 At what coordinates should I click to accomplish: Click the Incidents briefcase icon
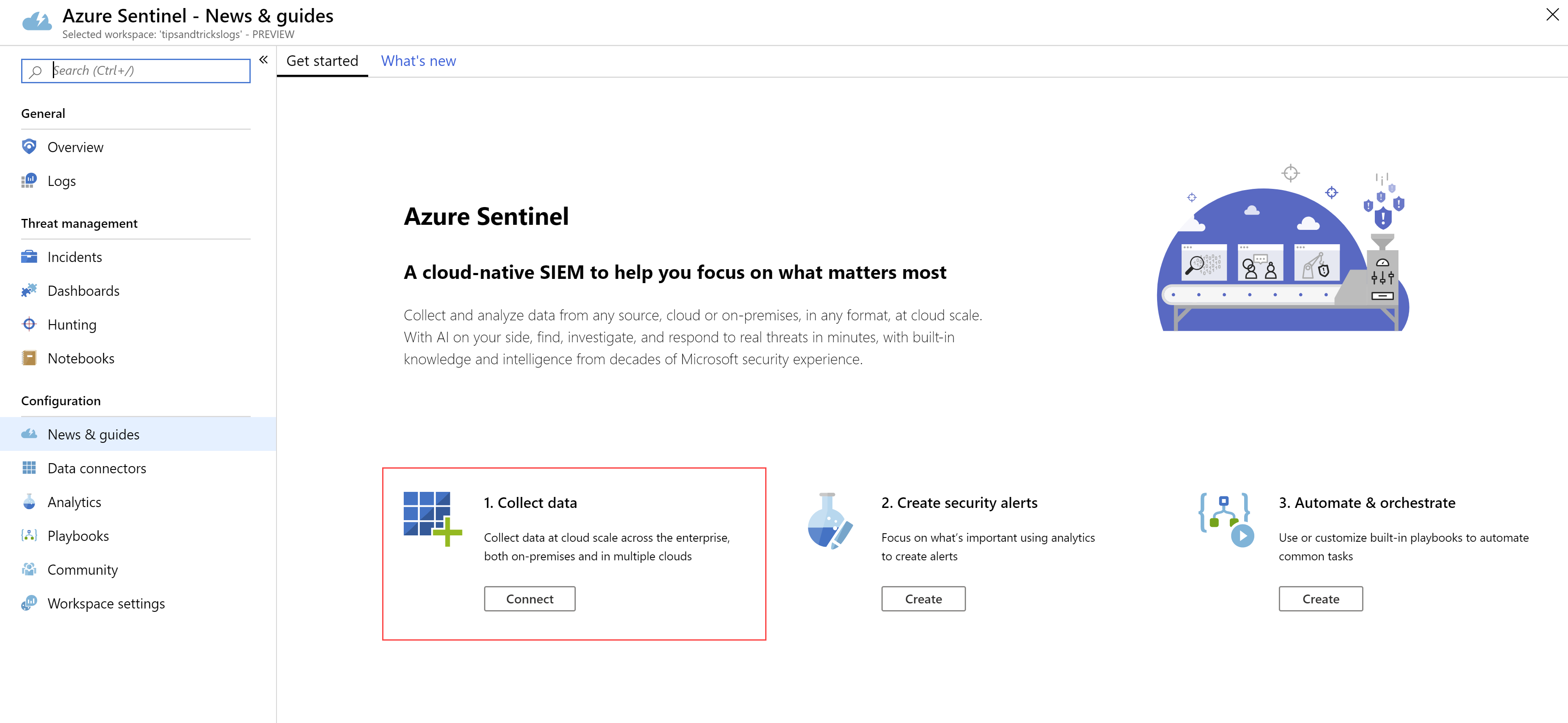[x=29, y=257]
